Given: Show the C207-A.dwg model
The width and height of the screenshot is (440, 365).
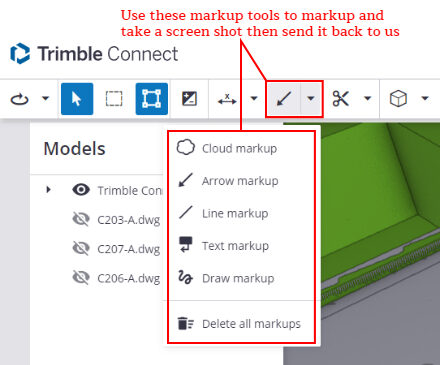Looking at the screenshot, I should point(81,248).
